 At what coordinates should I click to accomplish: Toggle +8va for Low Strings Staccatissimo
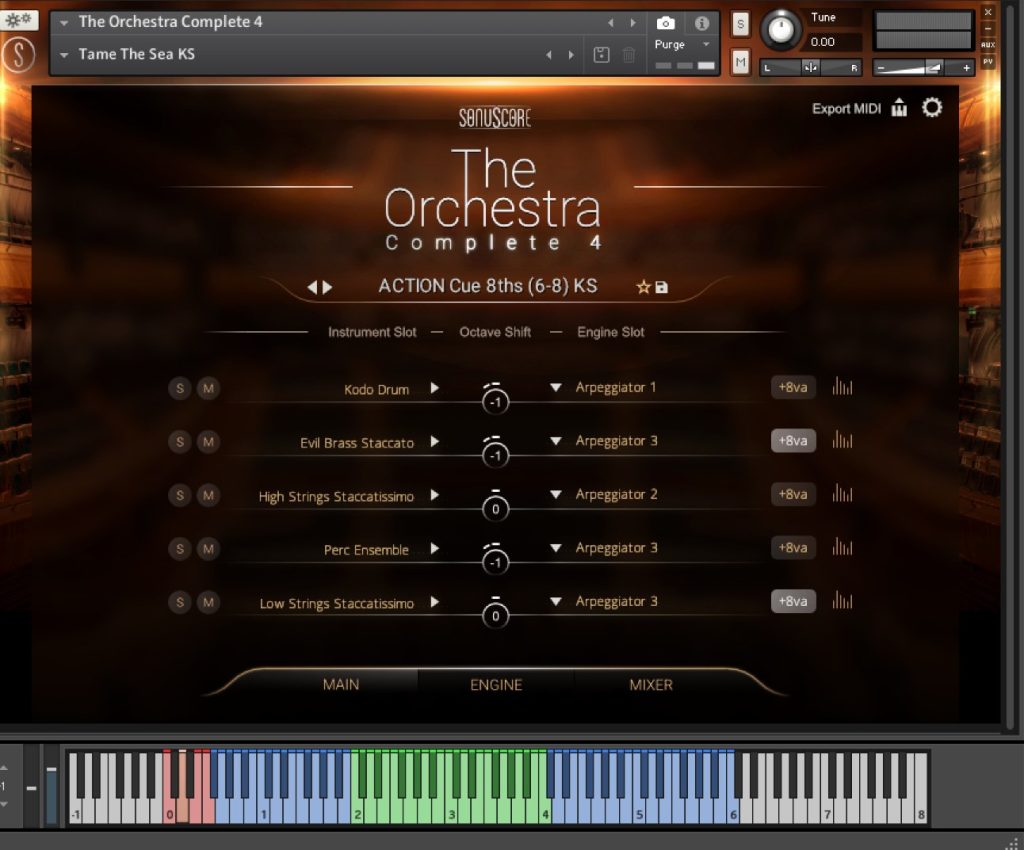pyautogui.click(x=792, y=601)
